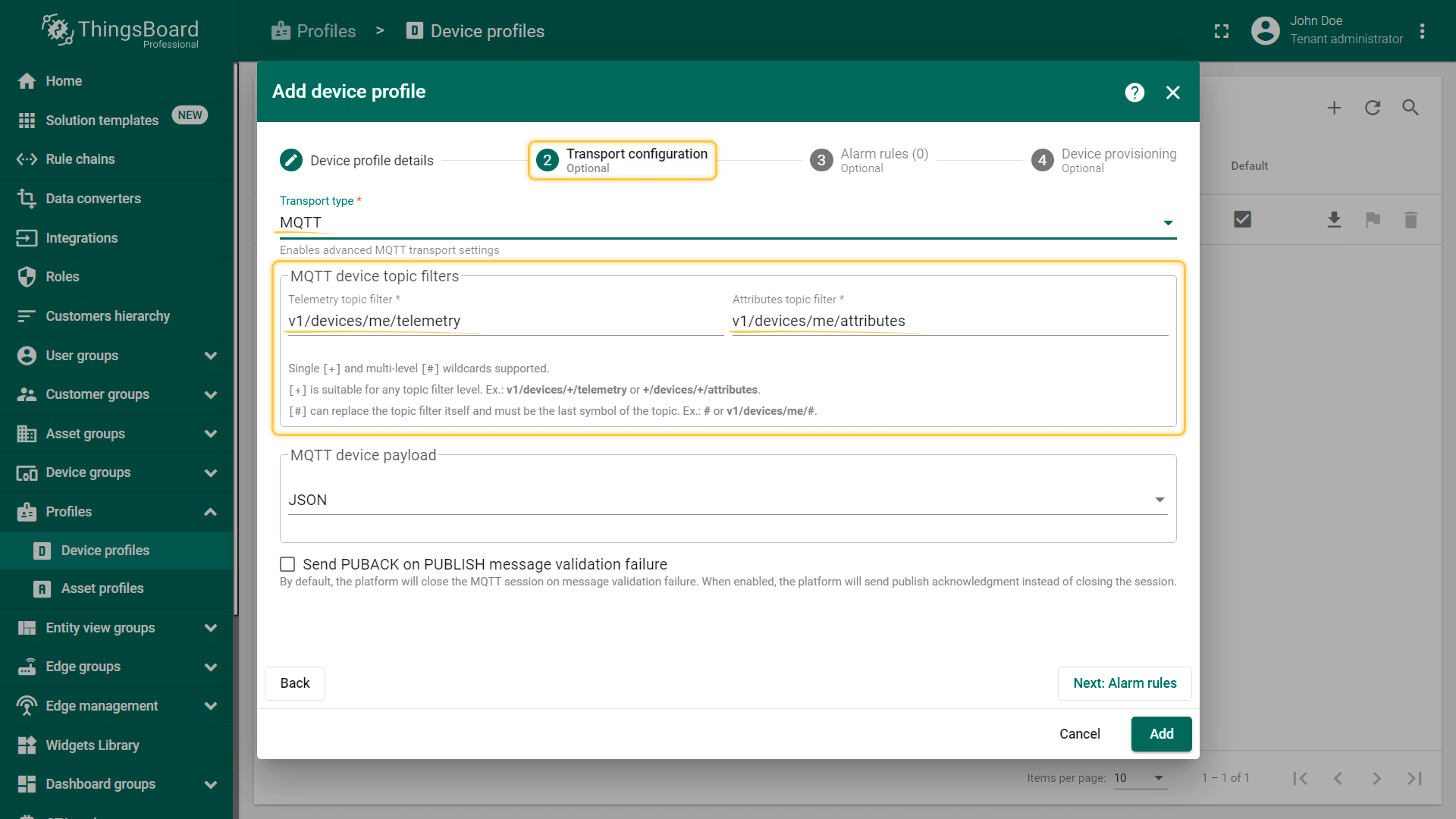Expand User groups in sidebar
Viewport: 1456px width, 819px height.
[211, 356]
